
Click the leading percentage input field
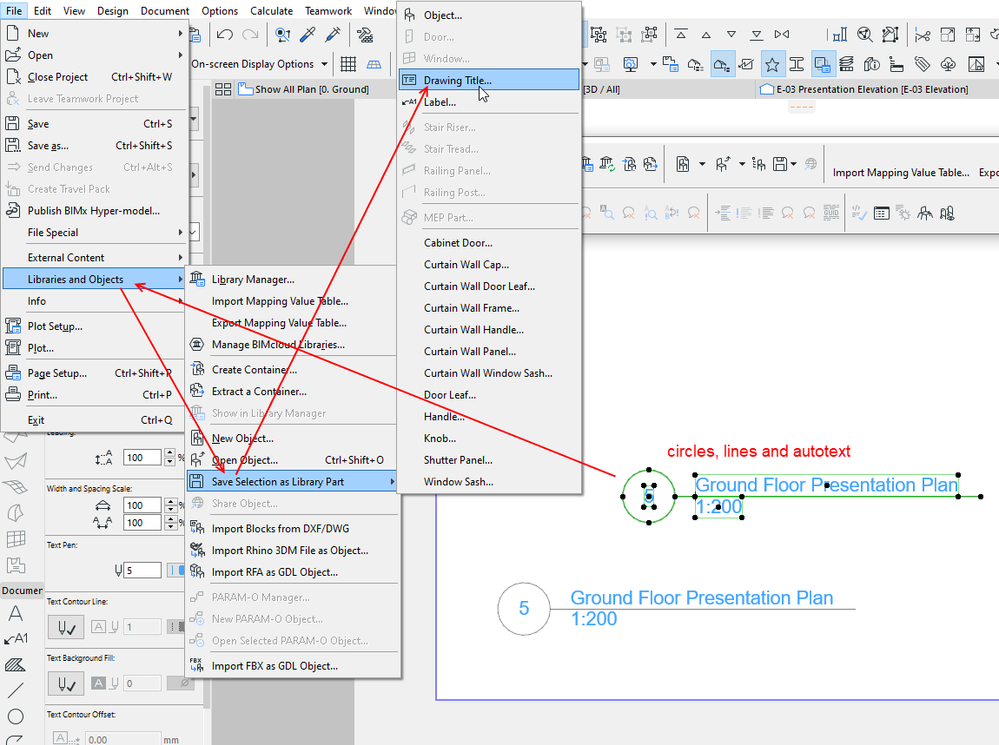[x=142, y=458]
